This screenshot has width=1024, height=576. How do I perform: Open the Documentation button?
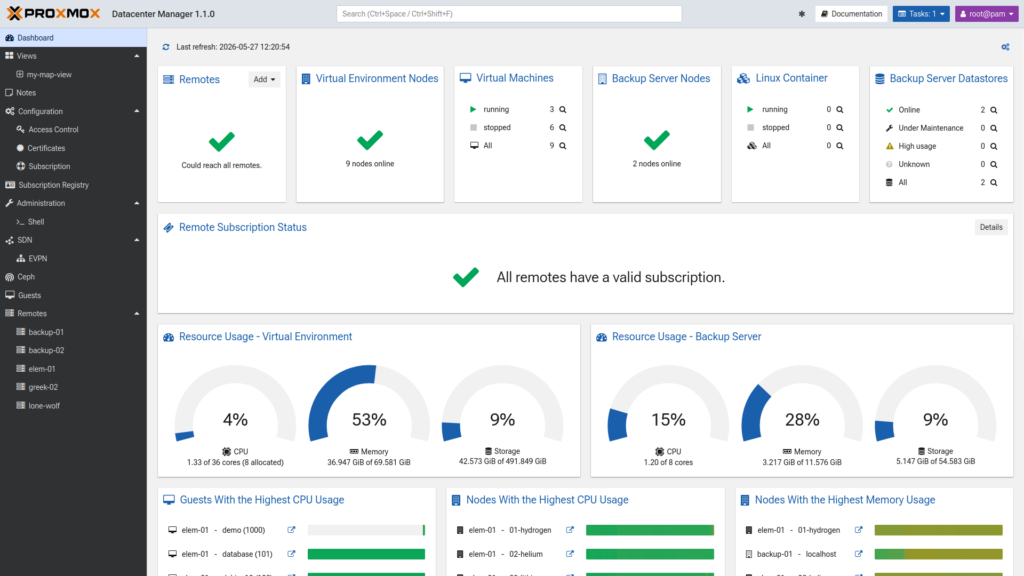coord(852,14)
